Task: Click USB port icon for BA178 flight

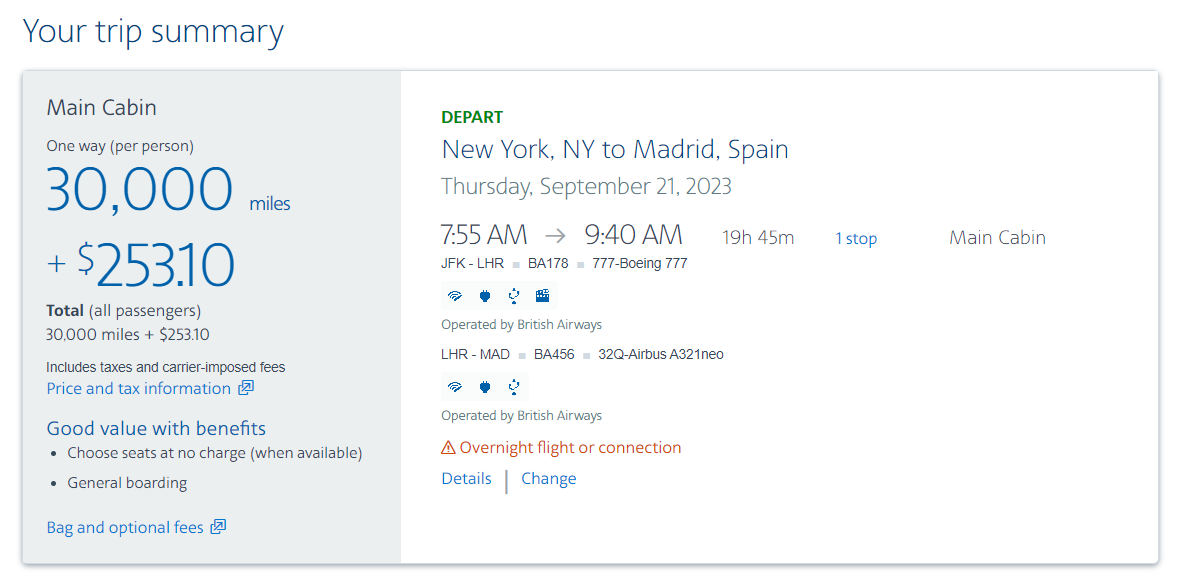Action: click(514, 296)
